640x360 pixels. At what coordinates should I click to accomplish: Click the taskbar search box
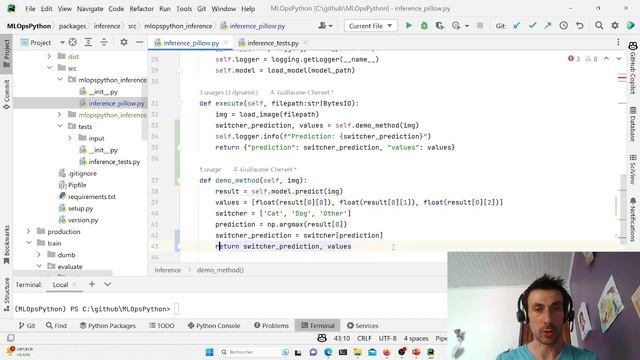[x=254, y=352]
